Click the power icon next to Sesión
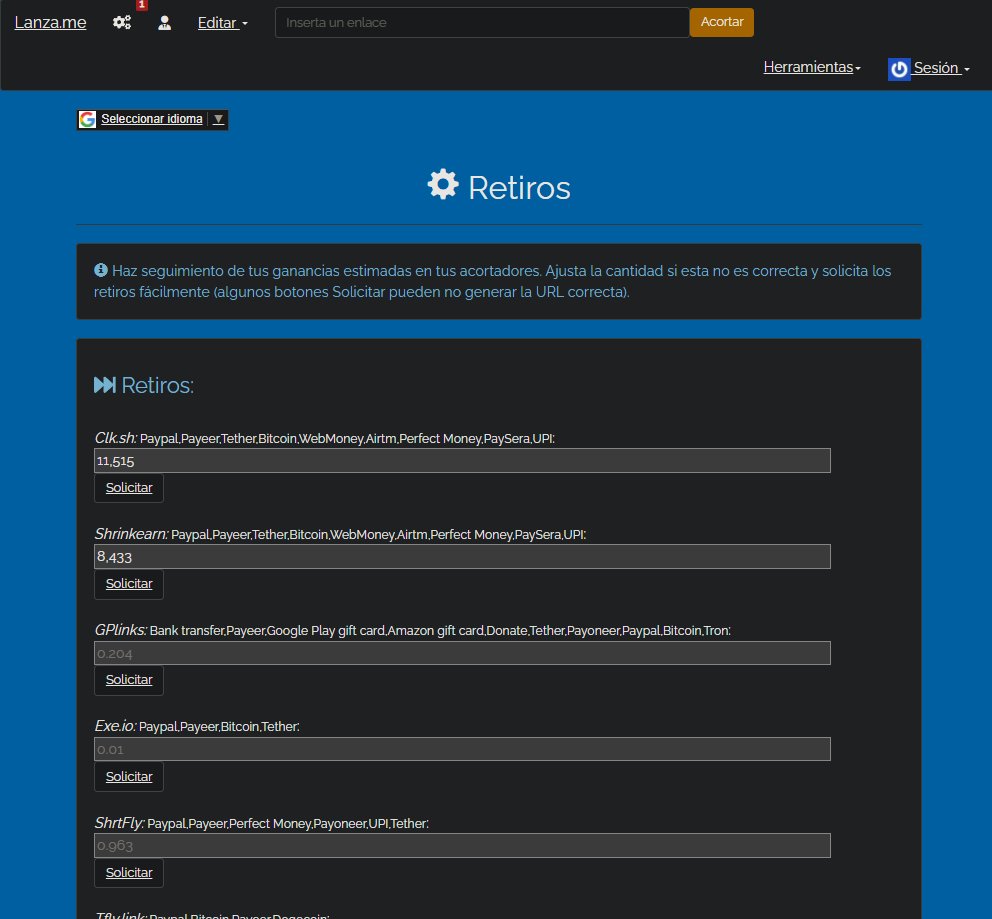The height and width of the screenshot is (919, 992). (899, 68)
